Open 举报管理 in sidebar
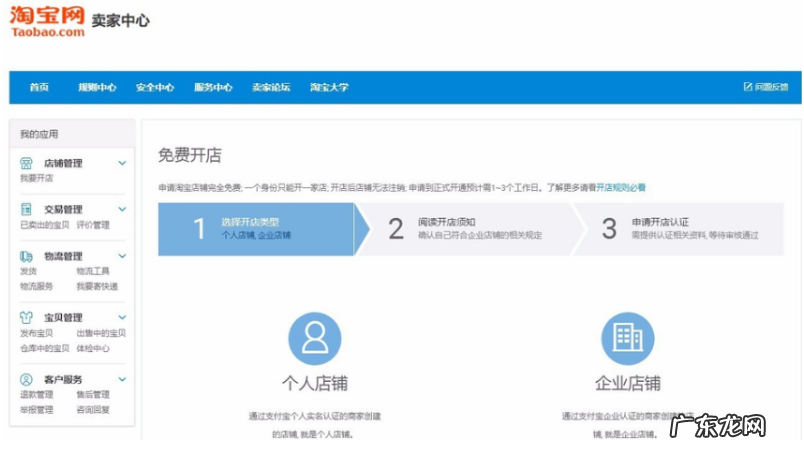 coord(36,410)
